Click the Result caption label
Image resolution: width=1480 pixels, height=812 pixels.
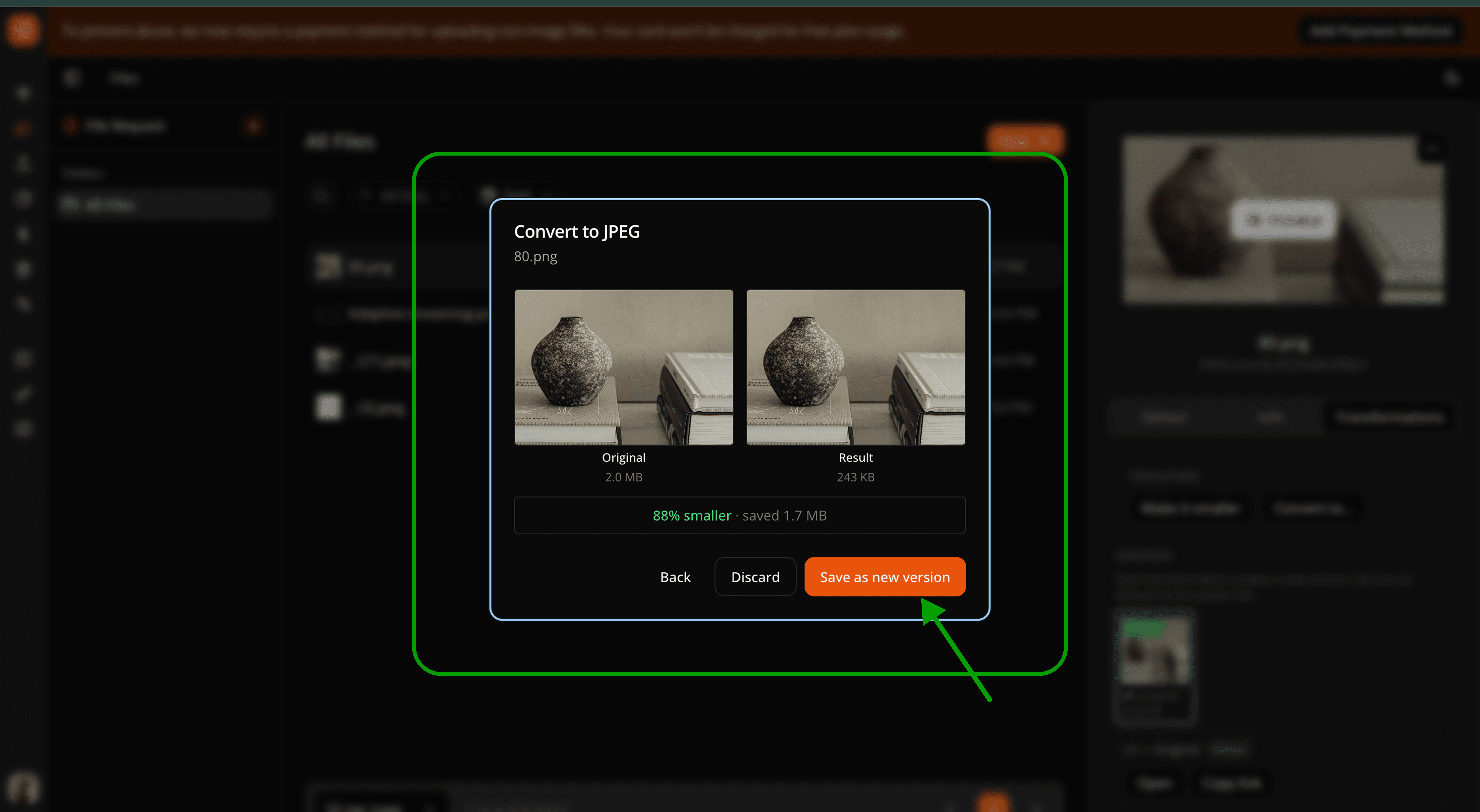(x=856, y=457)
